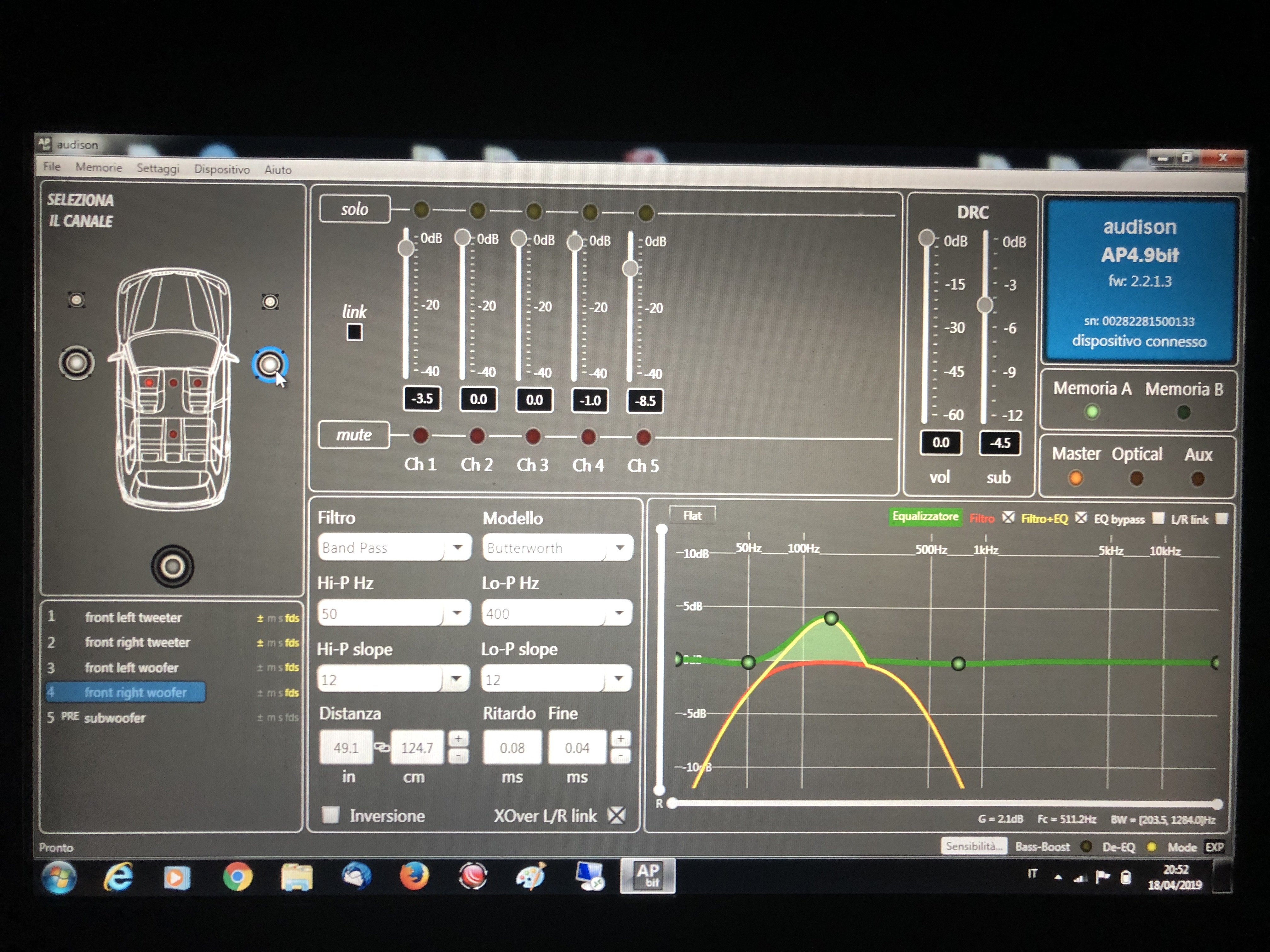The height and width of the screenshot is (952, 1270).
Task: Mute channel Ch 1
Action: tap(420, 435)
